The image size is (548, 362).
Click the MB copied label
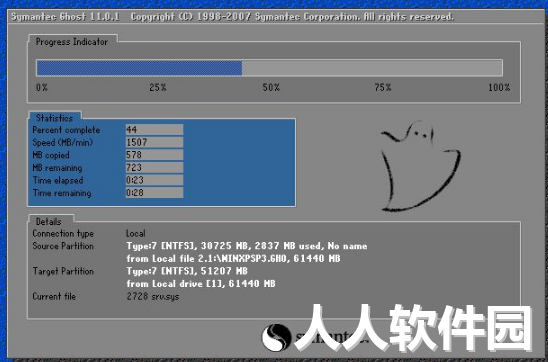(51, 155)
